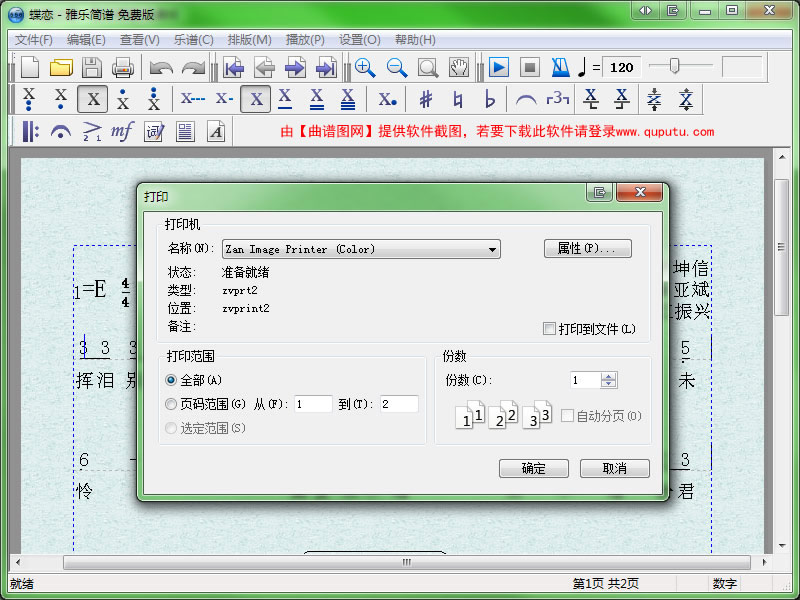
Task: Adjust the tempo slider handle
Action: point(674,66)
